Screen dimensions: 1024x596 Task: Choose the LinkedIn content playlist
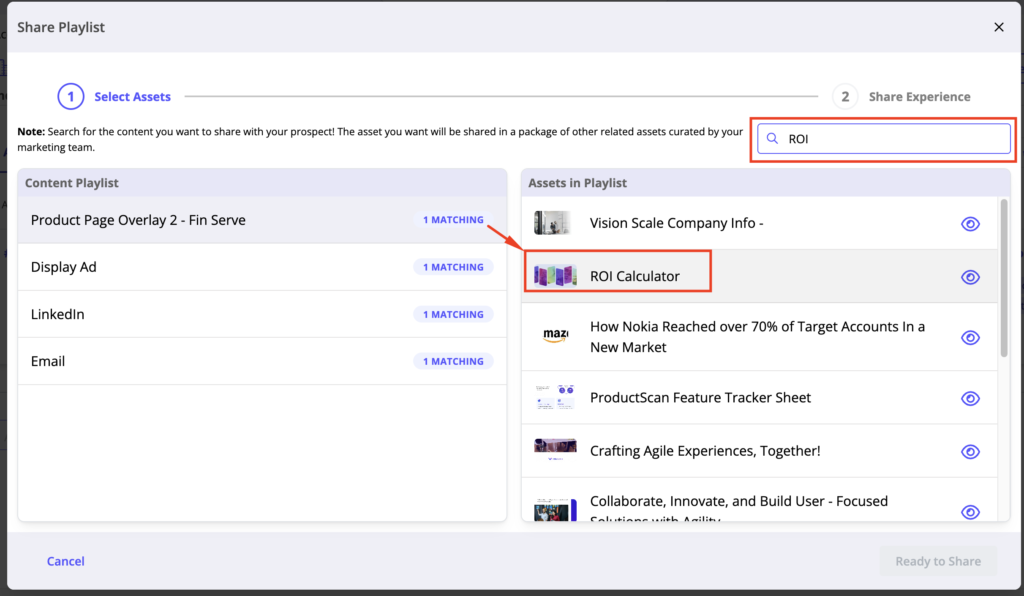point(58,314)
